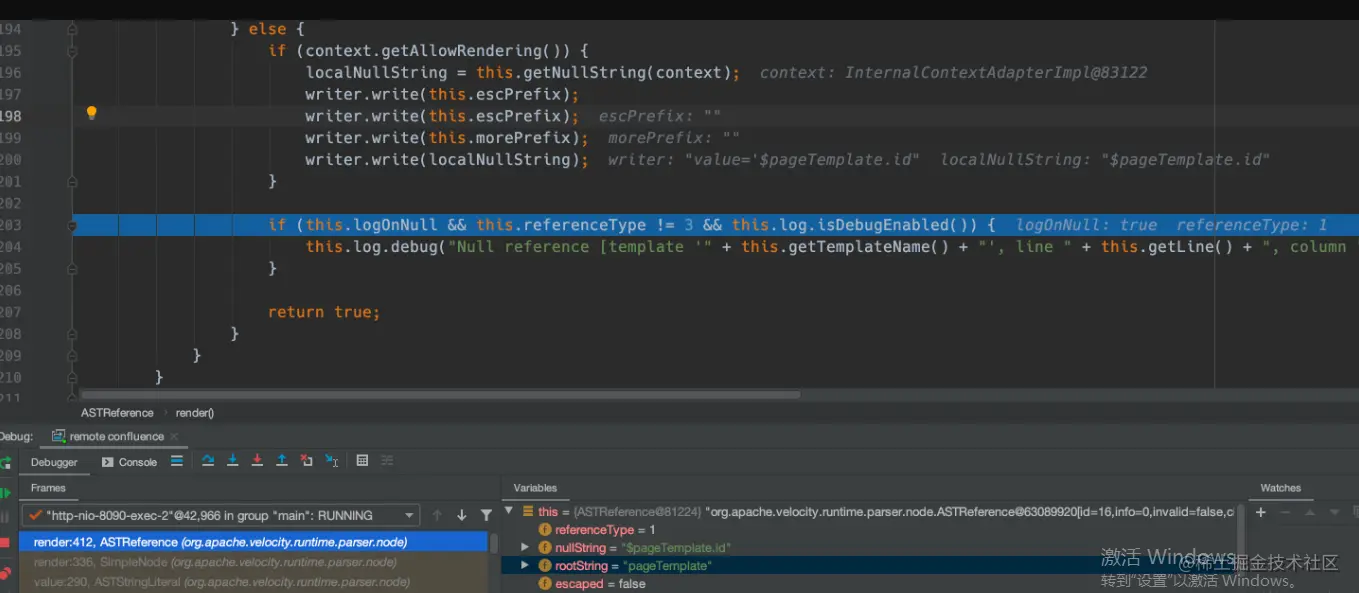
Task: Collapse the 'this' variable node
Action: click(508, 511)
